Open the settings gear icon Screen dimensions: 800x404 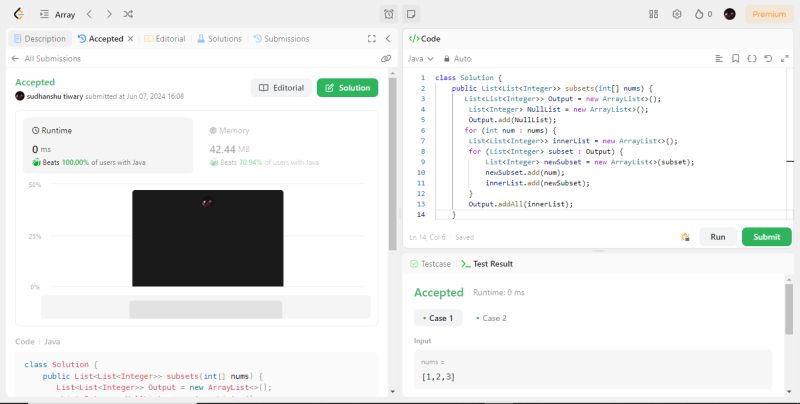pos(677,14)
